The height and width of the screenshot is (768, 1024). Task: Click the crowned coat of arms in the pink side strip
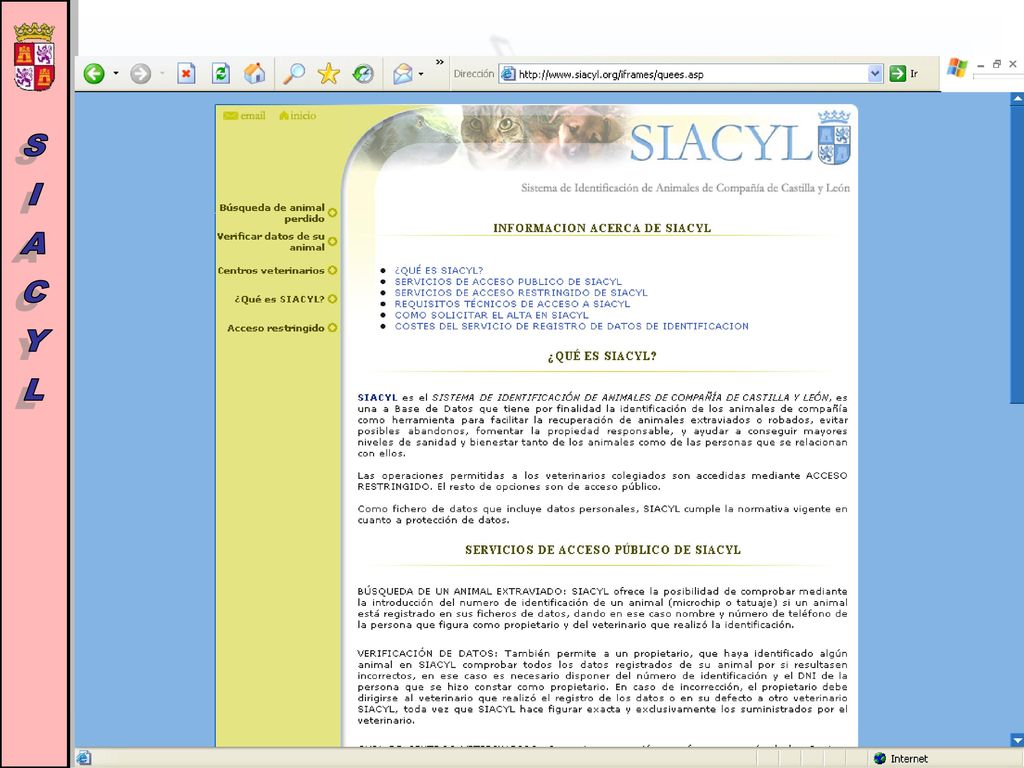click(x=34, y=57)
